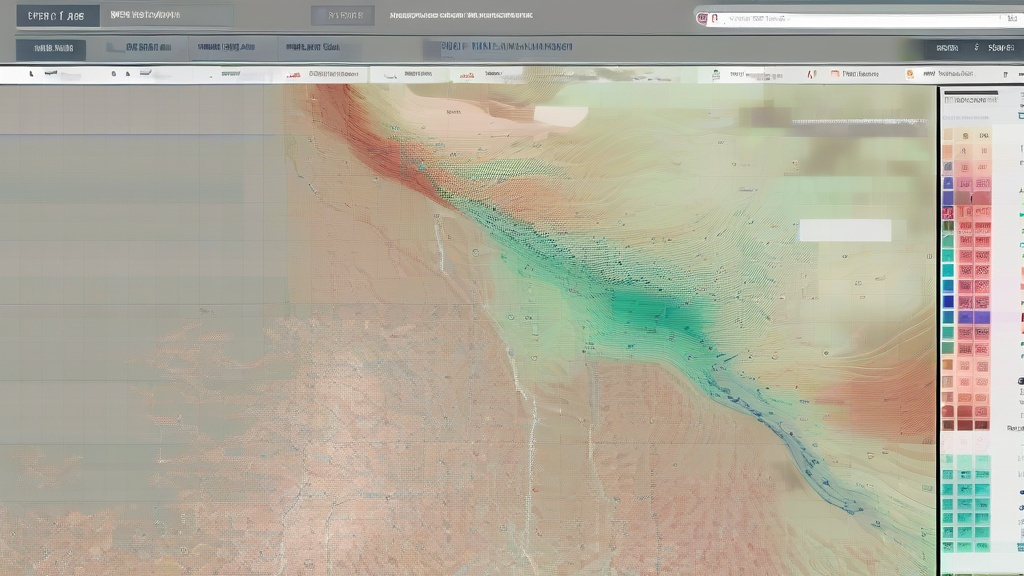This screenshot has height=576, width=1024.
Task: Click the leftmost icon in the map toolbar
Action: pos(31,74)
